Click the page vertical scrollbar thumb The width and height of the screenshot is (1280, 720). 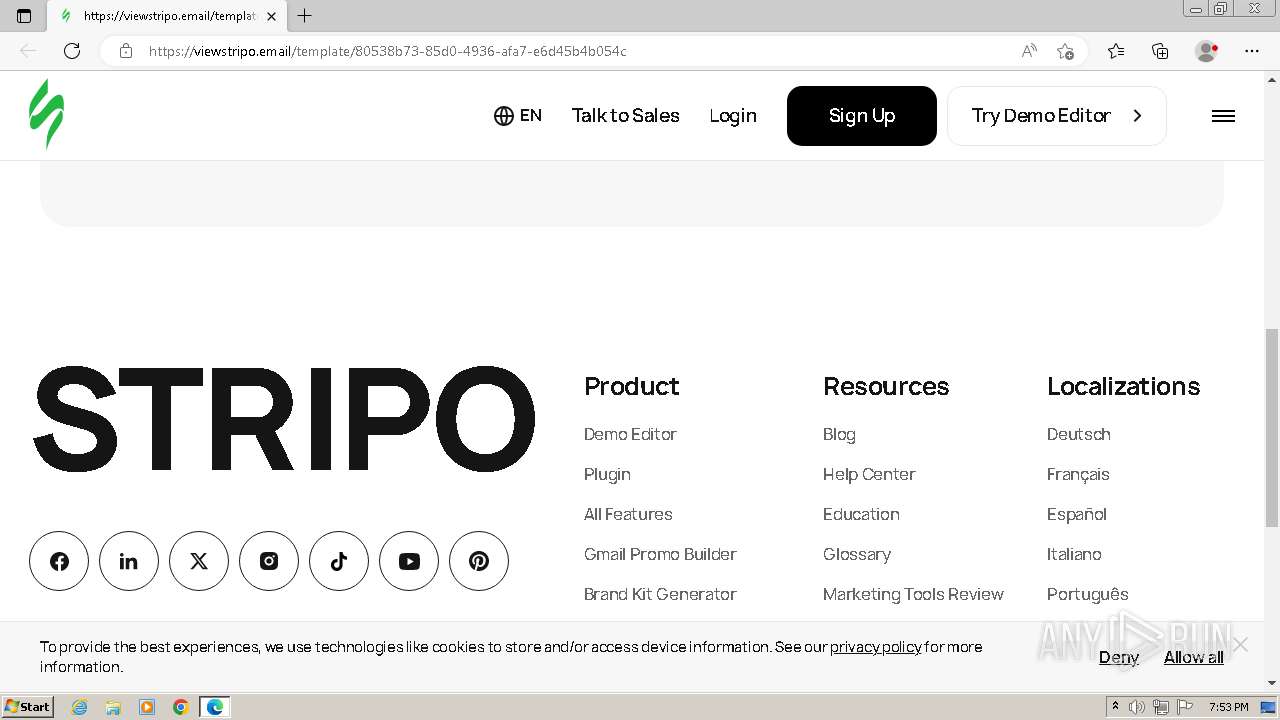(1272, 427)
